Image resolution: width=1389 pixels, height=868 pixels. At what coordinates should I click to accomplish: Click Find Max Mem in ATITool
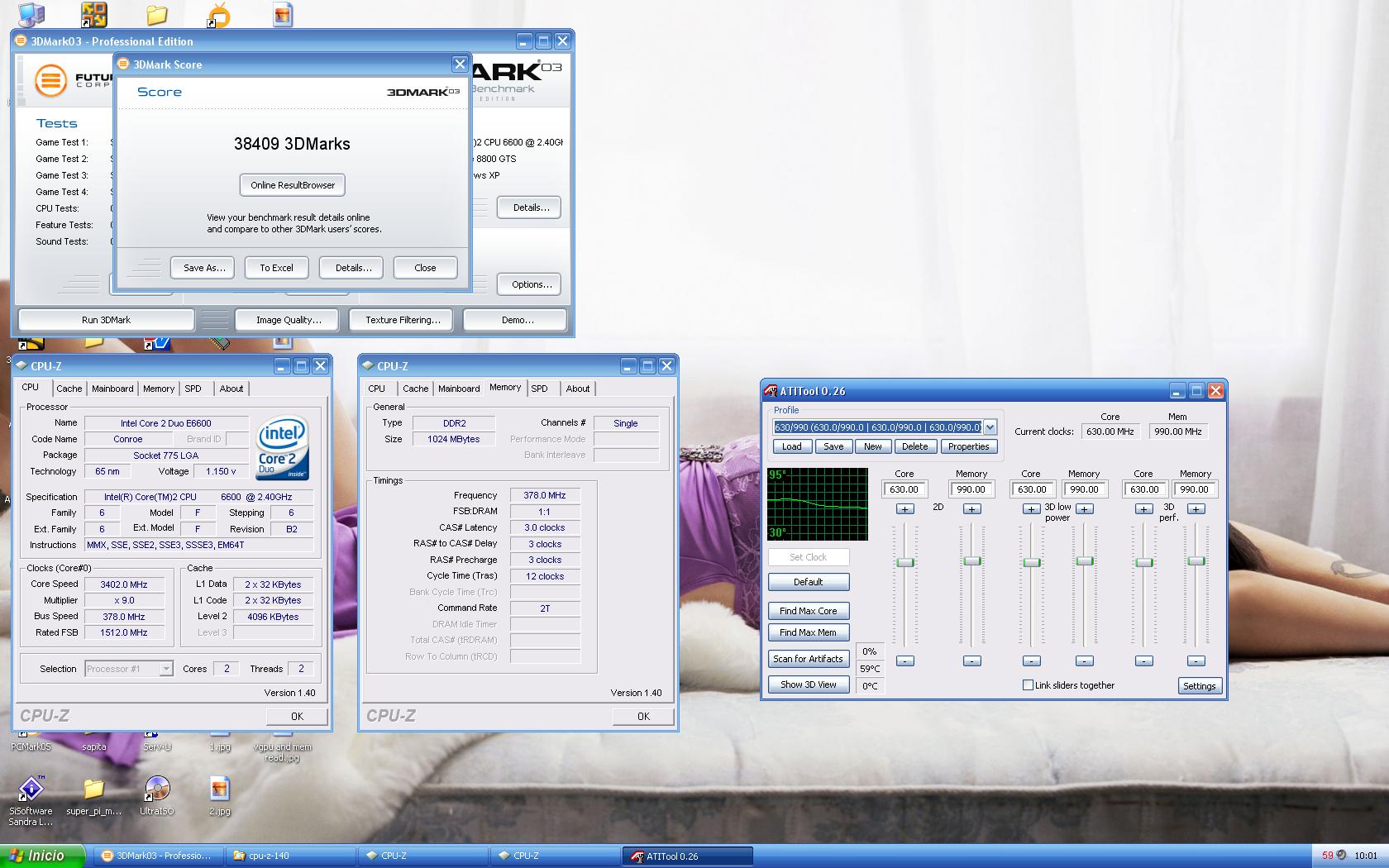(809, 632)
